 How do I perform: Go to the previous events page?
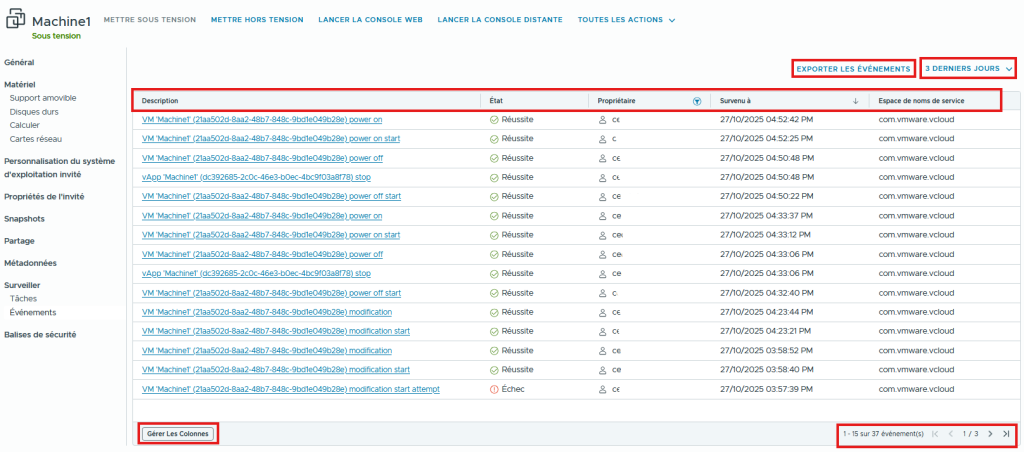(x=950, y=434)
